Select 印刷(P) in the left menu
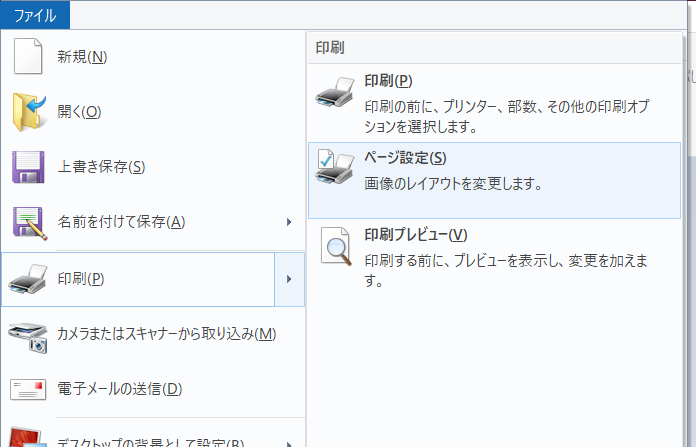 click(x=138, y=279)
